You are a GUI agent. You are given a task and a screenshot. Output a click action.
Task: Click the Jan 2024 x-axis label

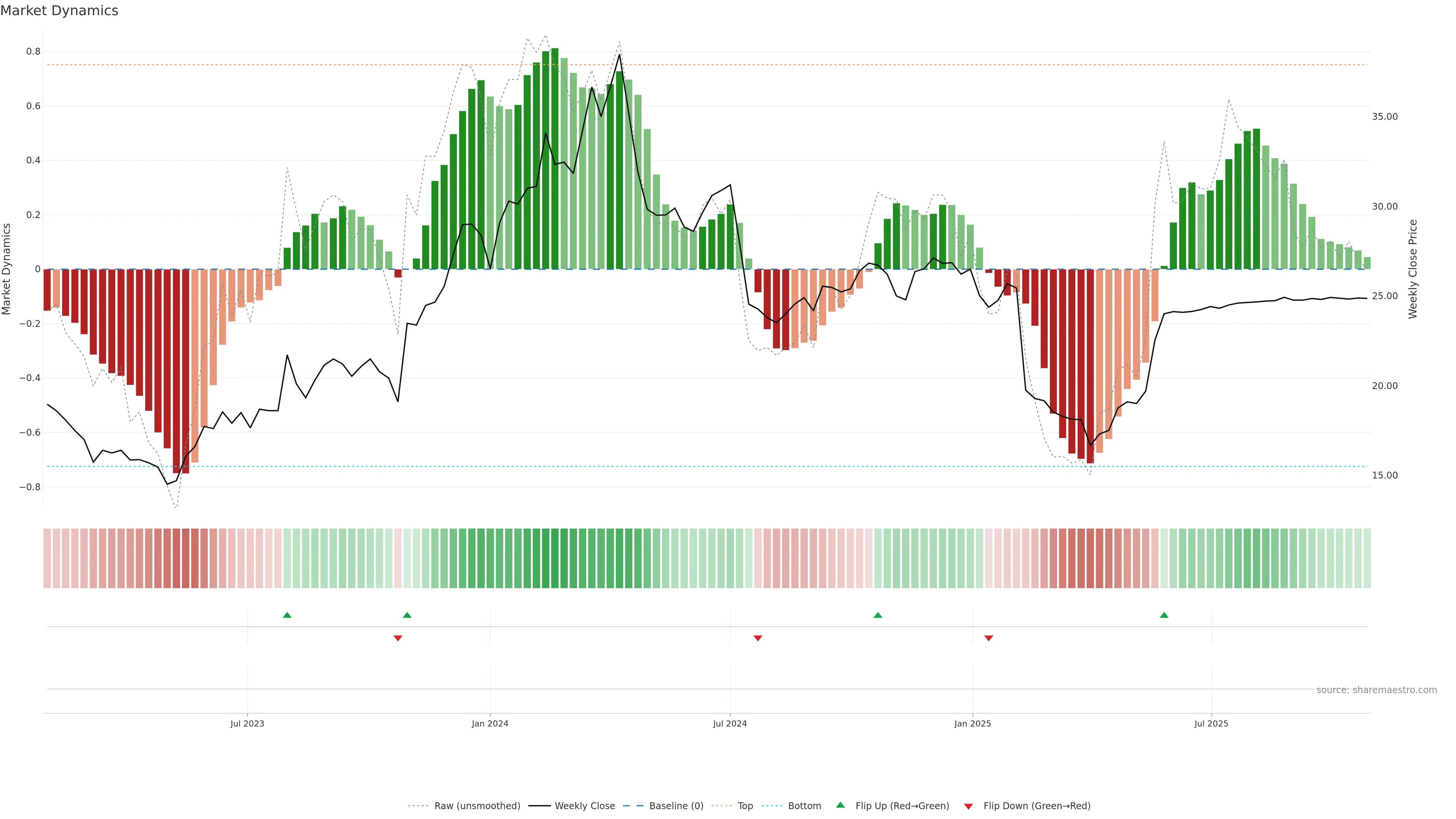coord(490,723)
